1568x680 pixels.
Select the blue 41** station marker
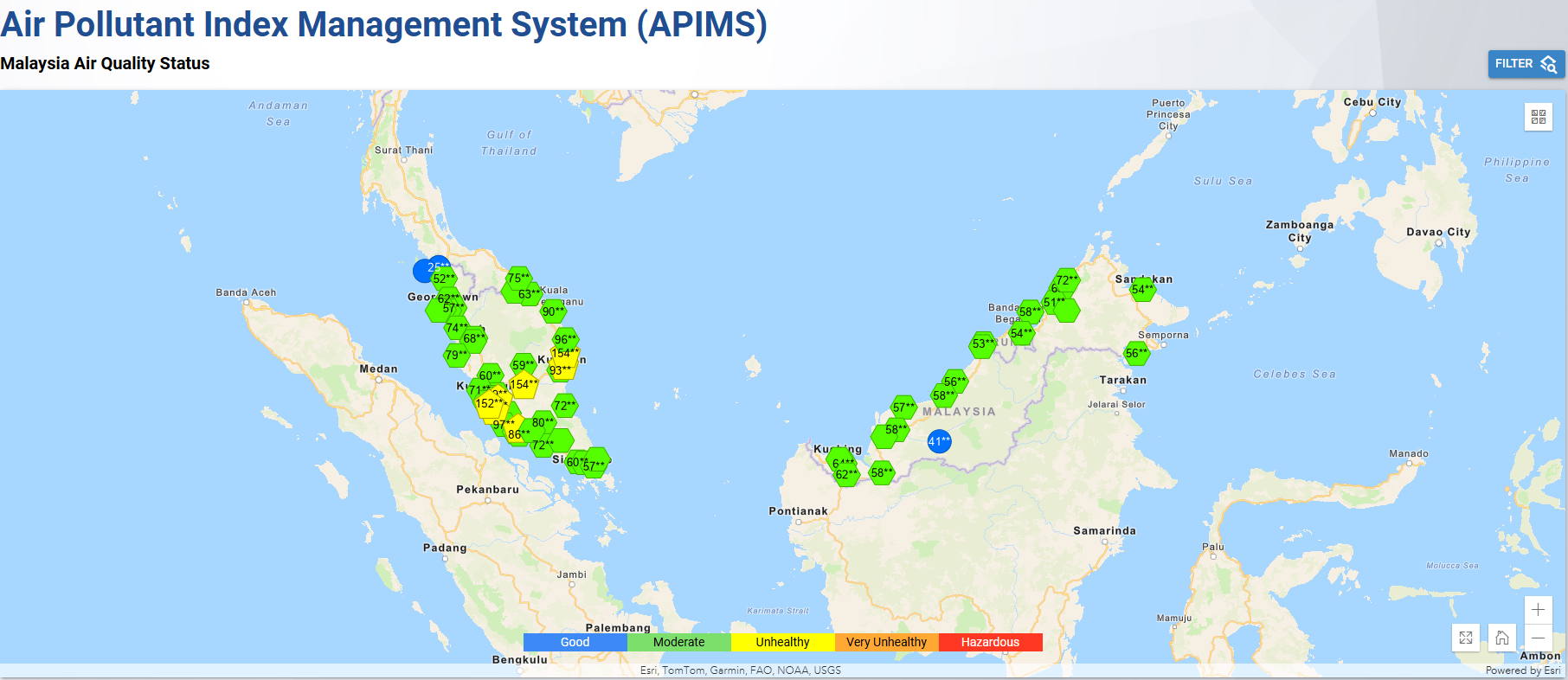pos(939,441)
